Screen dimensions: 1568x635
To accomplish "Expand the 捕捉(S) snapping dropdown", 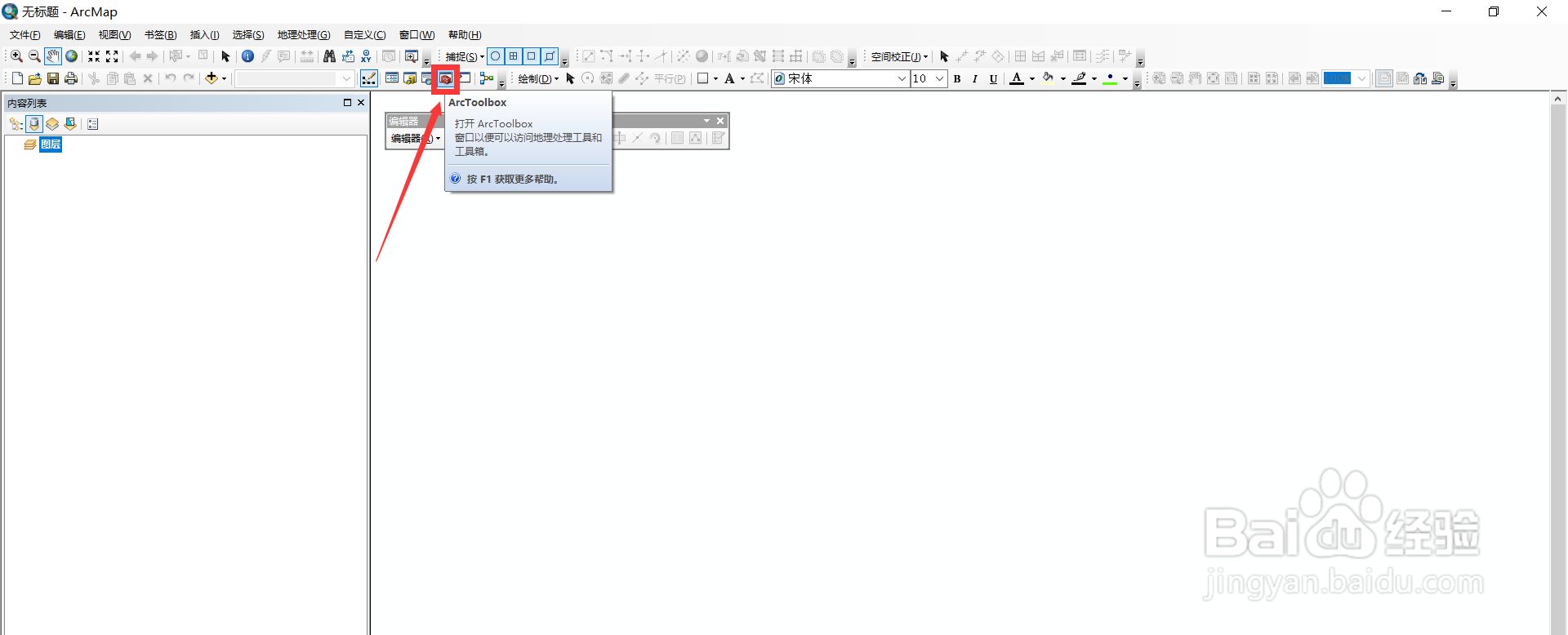I will point(465,56).
